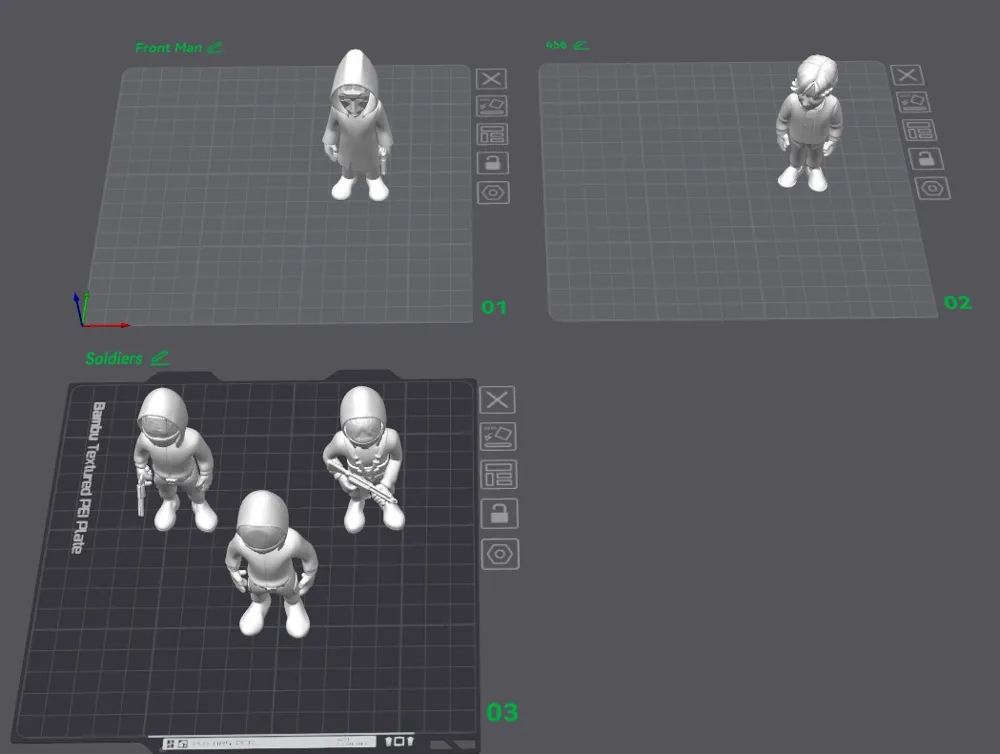Screen dimensions: 1000x754
Task: Arrange objects on the Front Man plate
Action: [x=492, y=135]
